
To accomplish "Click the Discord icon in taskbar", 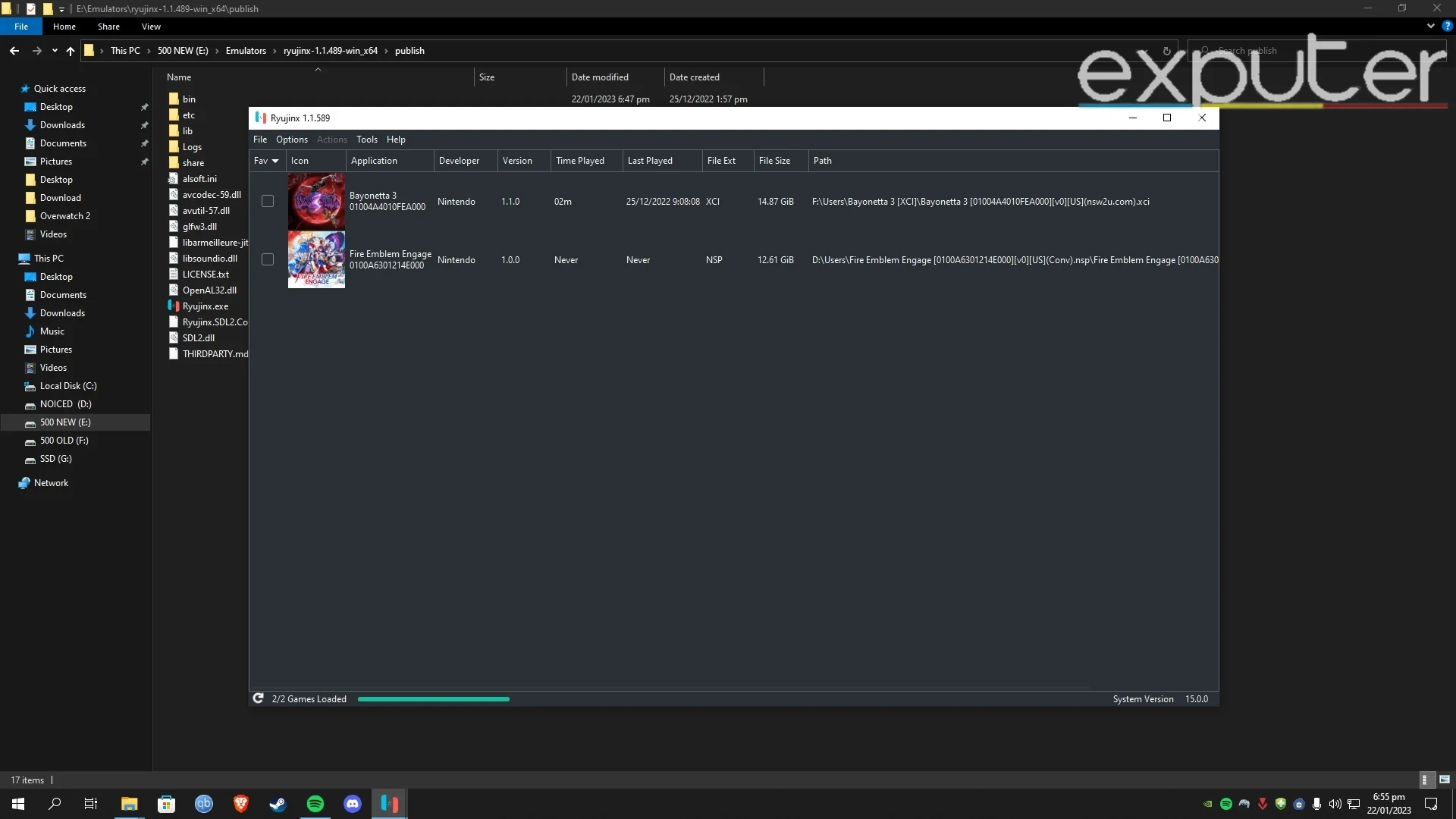I will [353, 804].
